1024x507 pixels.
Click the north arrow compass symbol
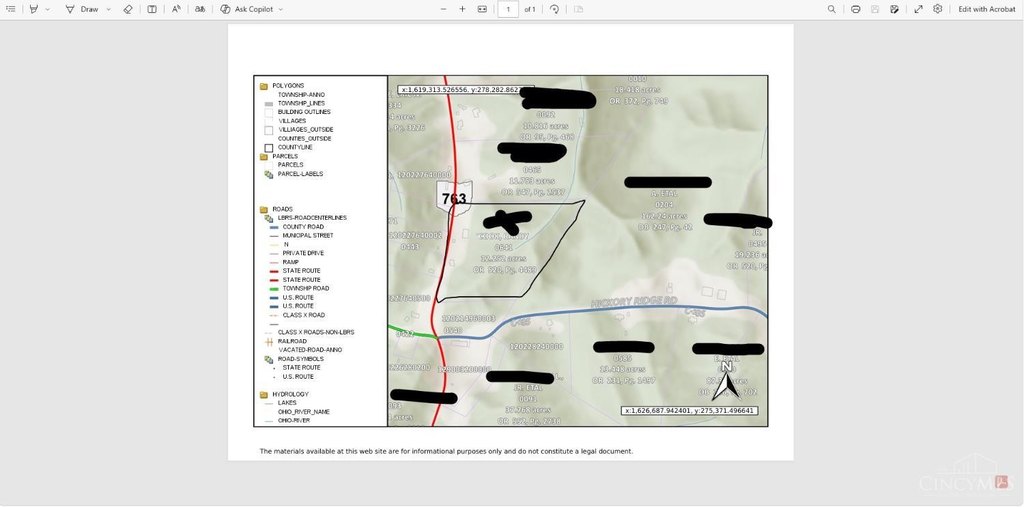tap(726, 382)
